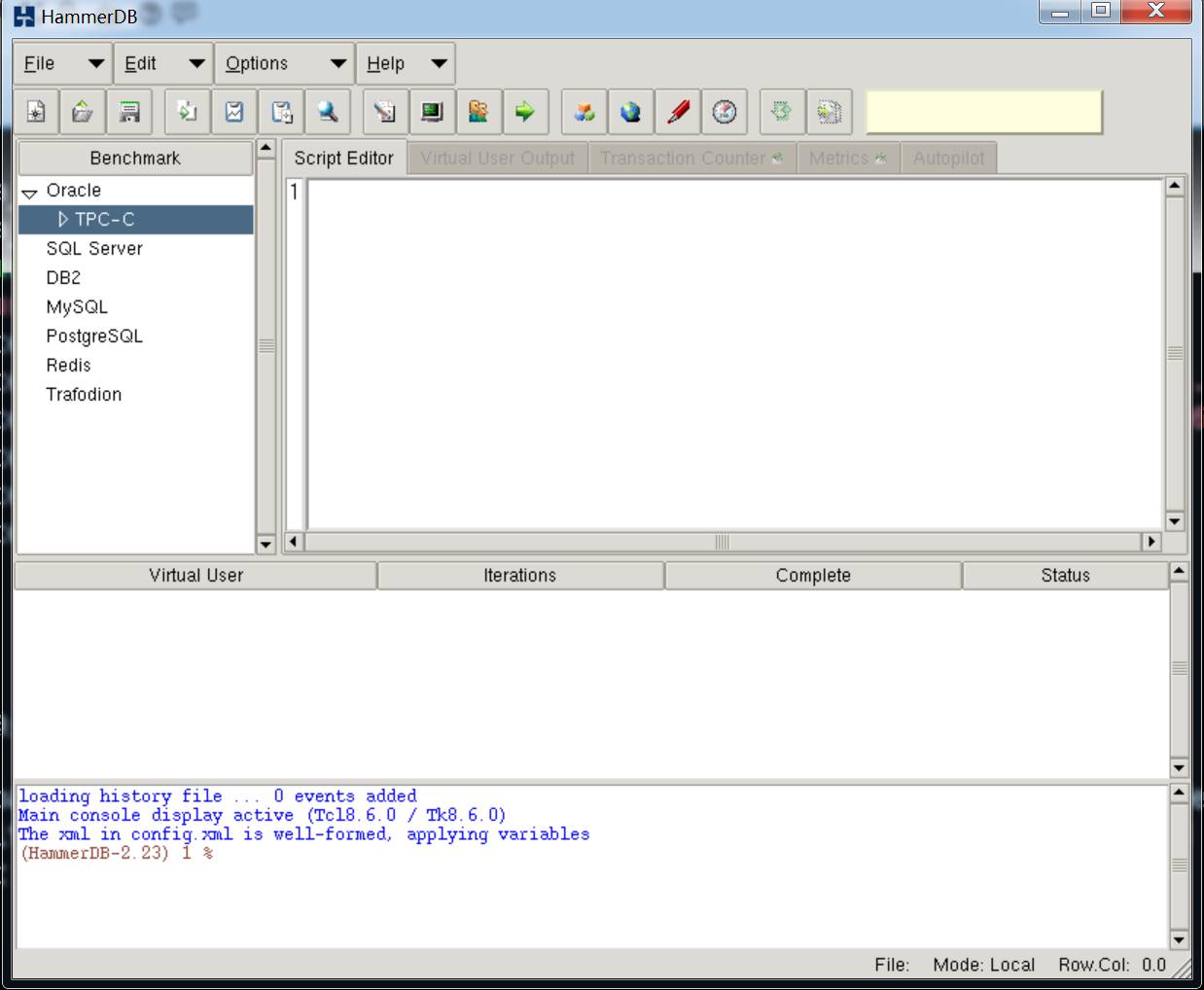Click the Benchmark panel header button
Image resolution: width=1204 pixels, height=990 pixels.
(135, 159)
